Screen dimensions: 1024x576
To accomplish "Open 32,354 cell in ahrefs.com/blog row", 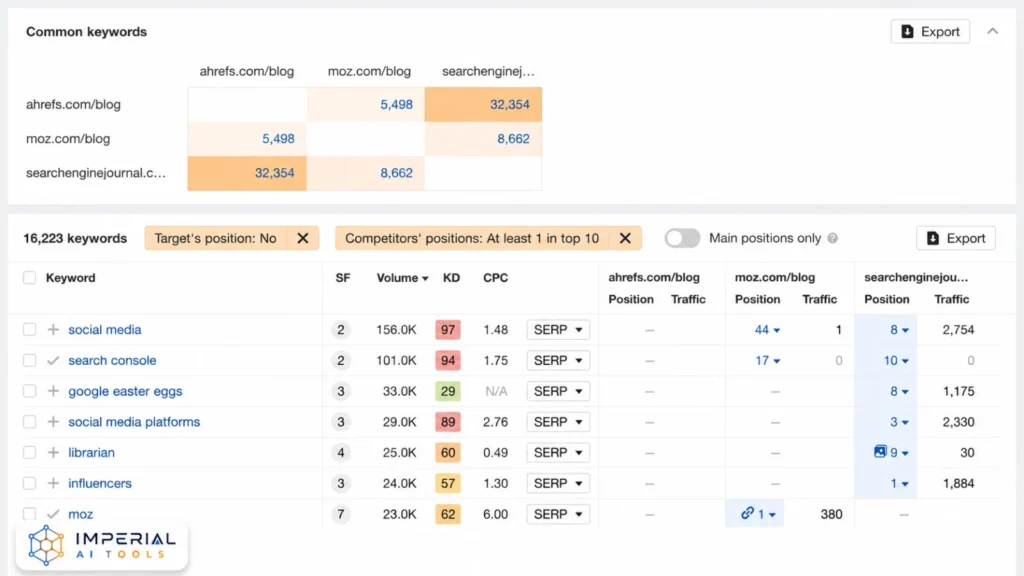I will tap(483, 104).
